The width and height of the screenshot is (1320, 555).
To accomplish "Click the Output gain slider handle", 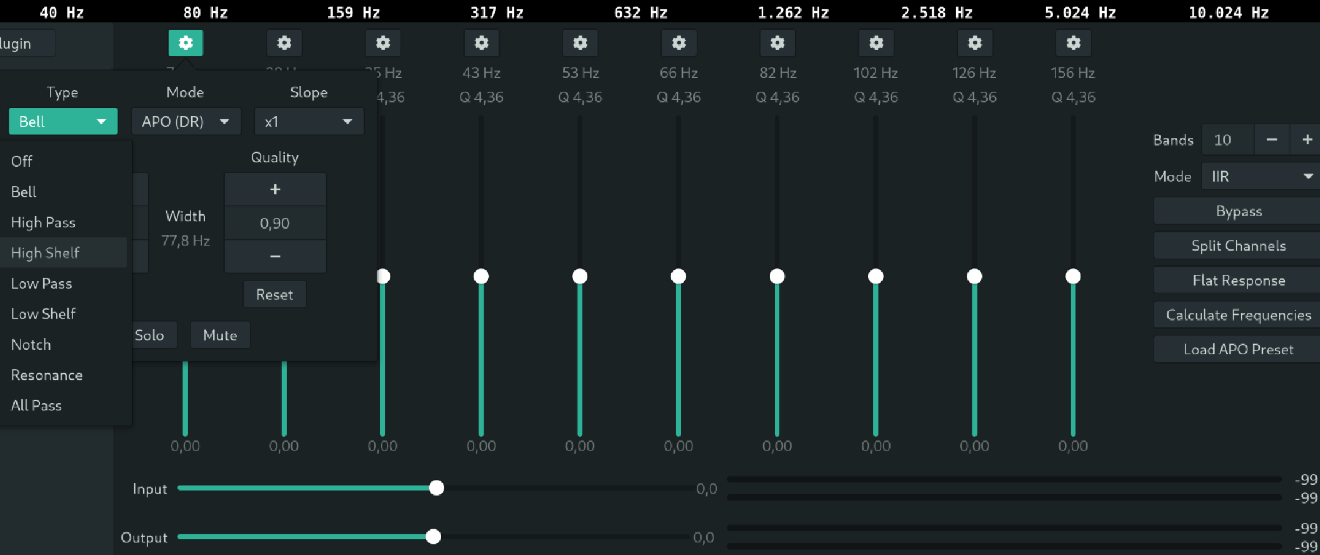I will (433, 537).
